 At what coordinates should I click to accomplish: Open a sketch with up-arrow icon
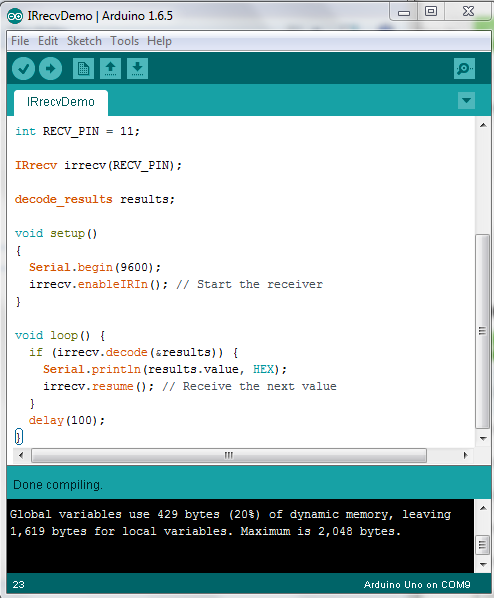click(x=110, y=69)
